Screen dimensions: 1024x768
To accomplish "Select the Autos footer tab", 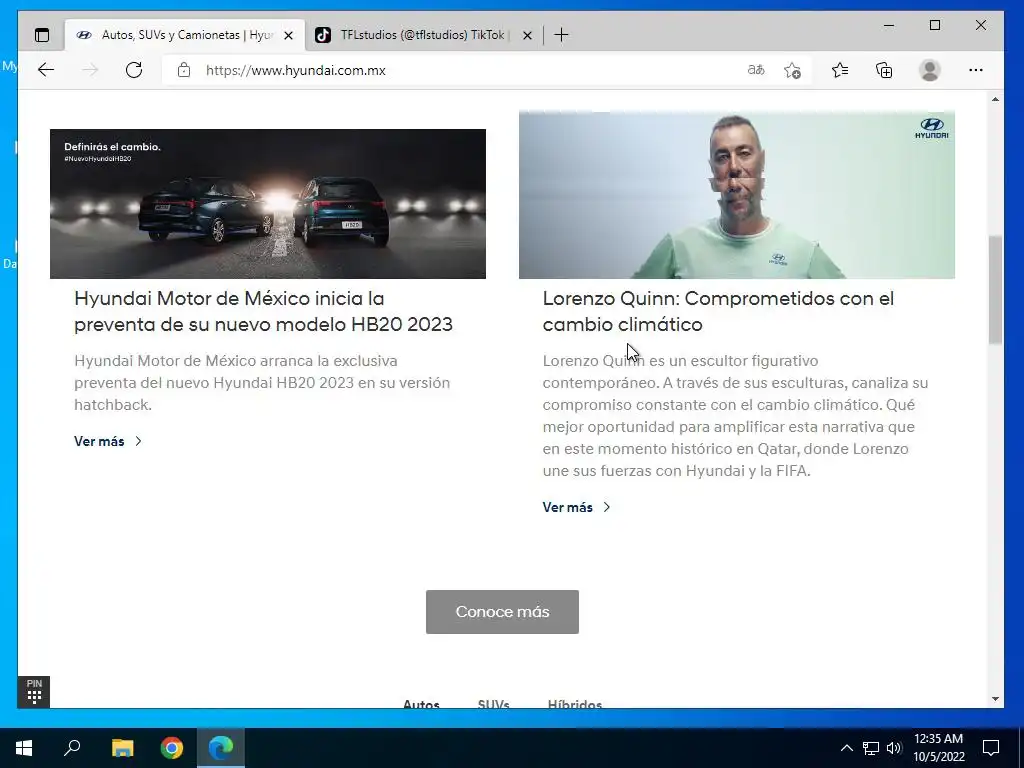I will click(x=421, y=704).
